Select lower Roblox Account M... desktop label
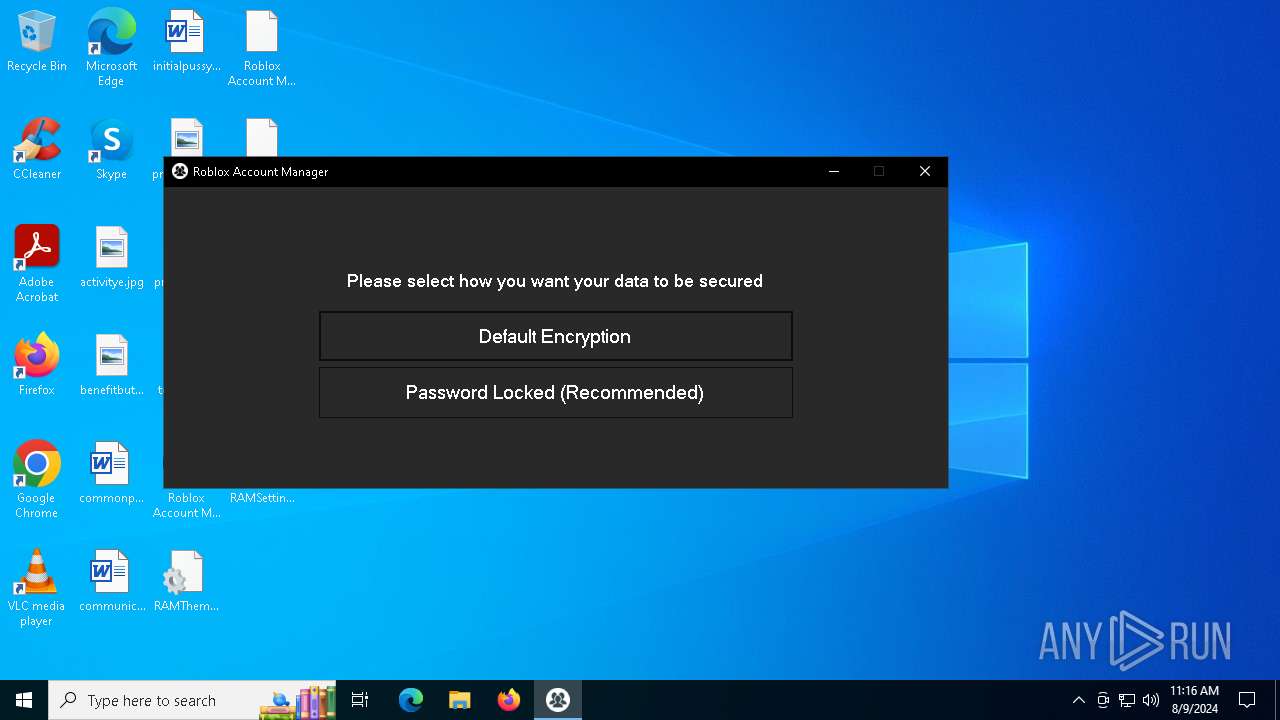The width and height of the screenshot is (1280, 720). pyautogui.click(x=186, y=505)
